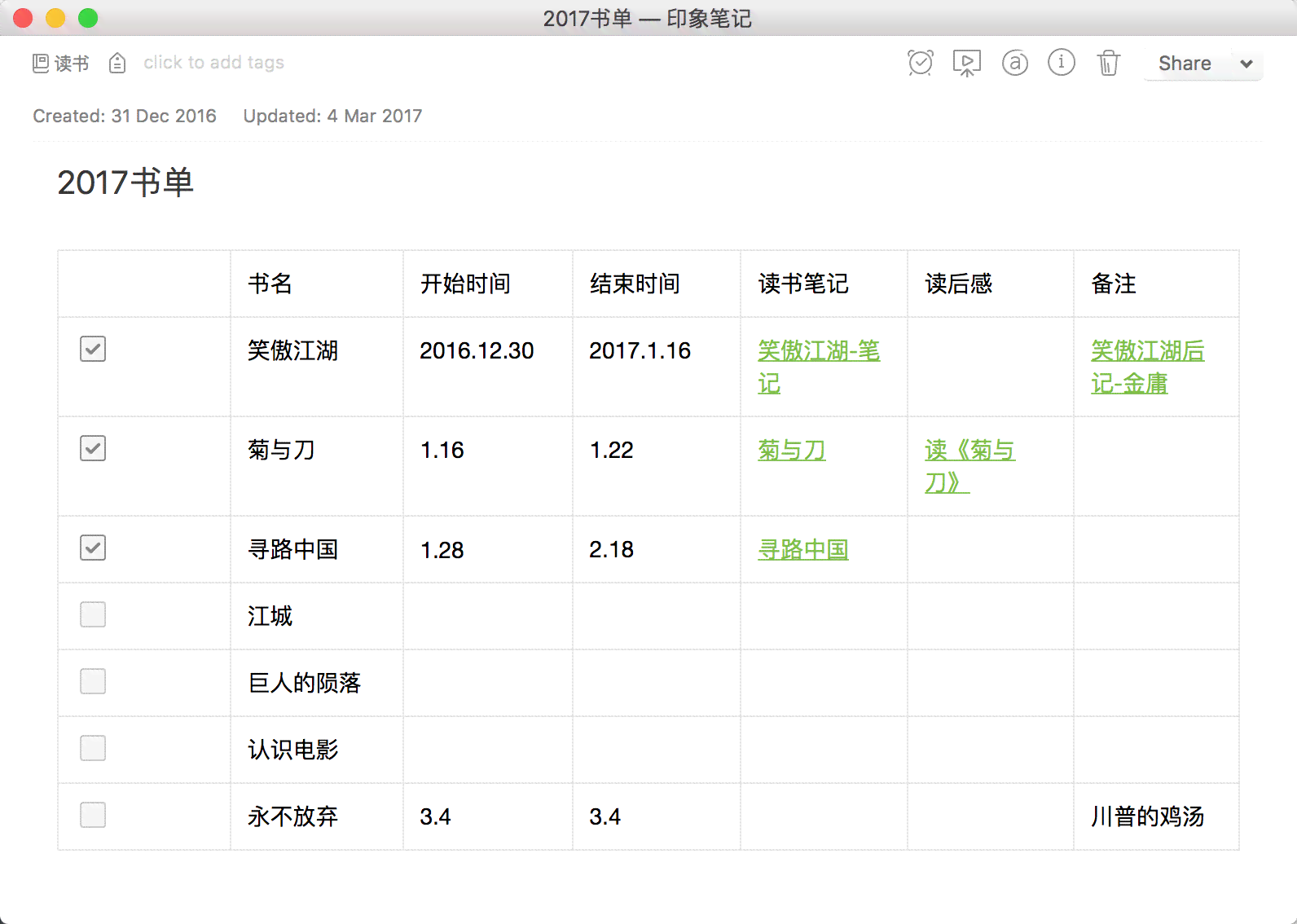Click the book name 巨人的陨落 cell
Image resolution: width=1297 pixels, height=924 pixels.
(317, 683)
